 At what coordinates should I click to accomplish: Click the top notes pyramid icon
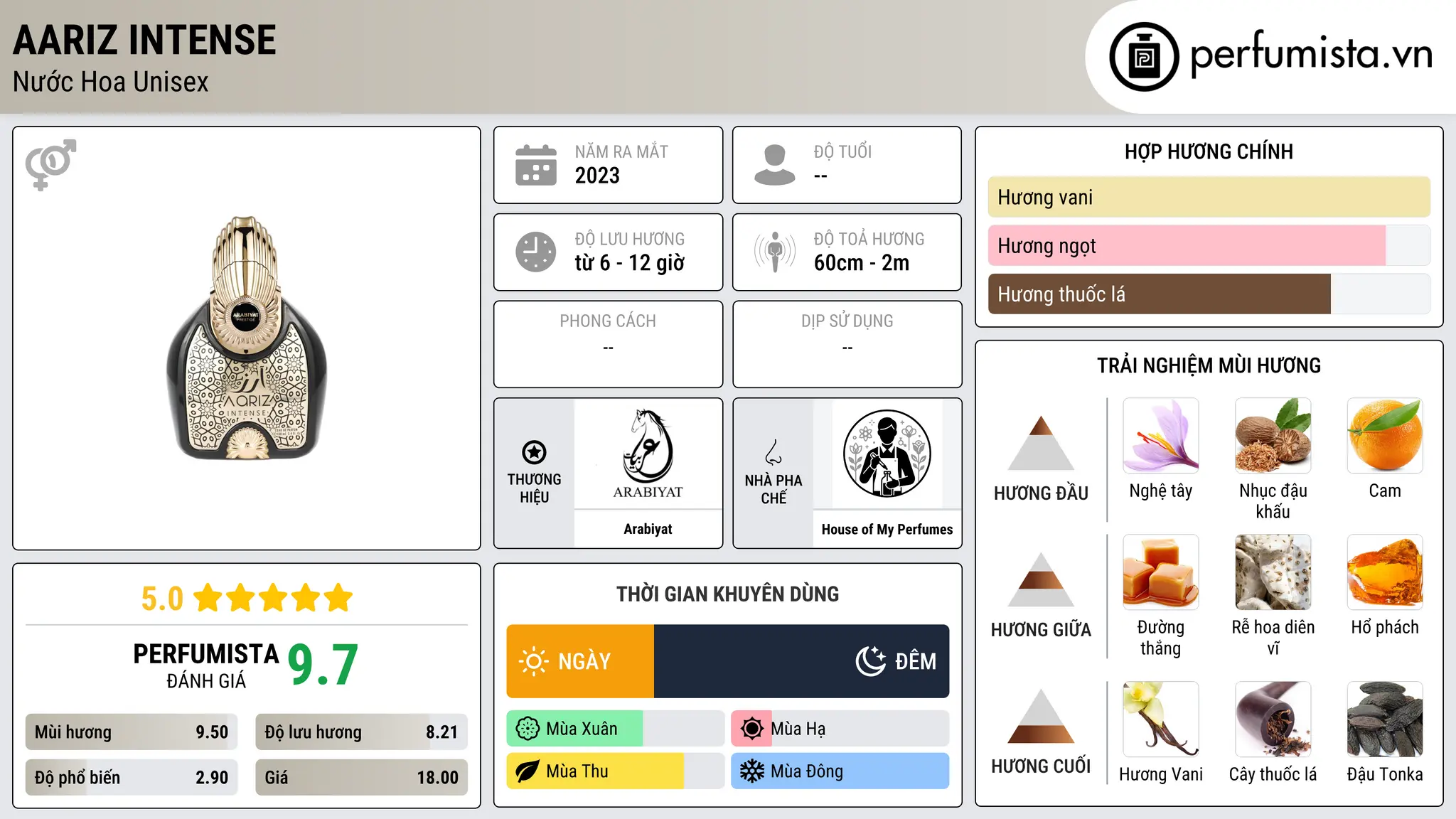pyautogui.click(x=1041, y=443)
